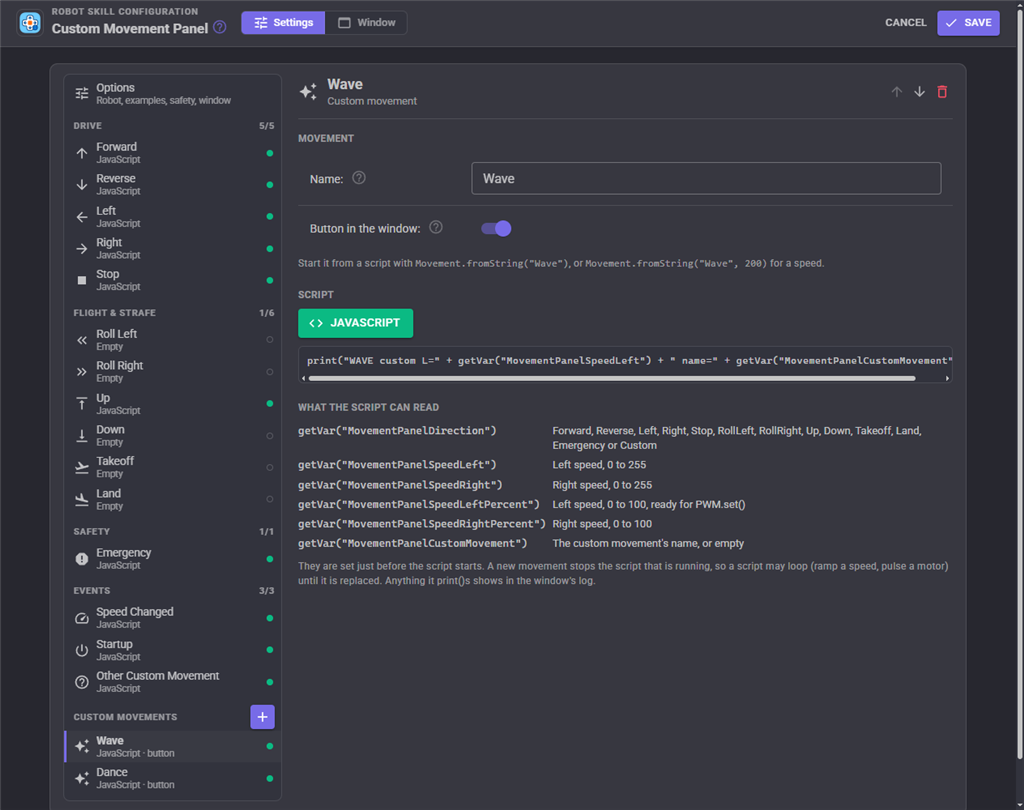Click the horizontal scrollbar under the script preview
The height and width of the screenshot is (810, 1024).
pos(611,378)
